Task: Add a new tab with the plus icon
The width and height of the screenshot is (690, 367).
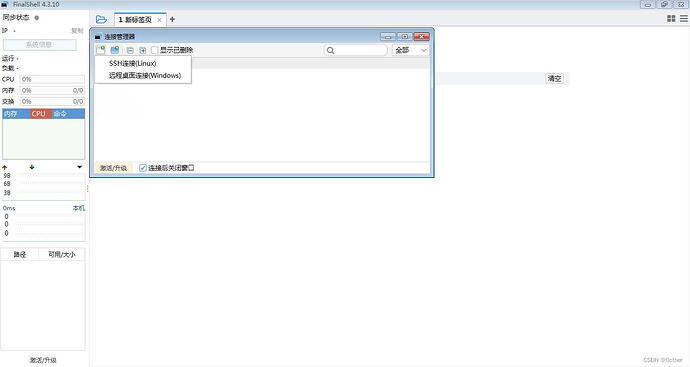Action: click(172, 19)
